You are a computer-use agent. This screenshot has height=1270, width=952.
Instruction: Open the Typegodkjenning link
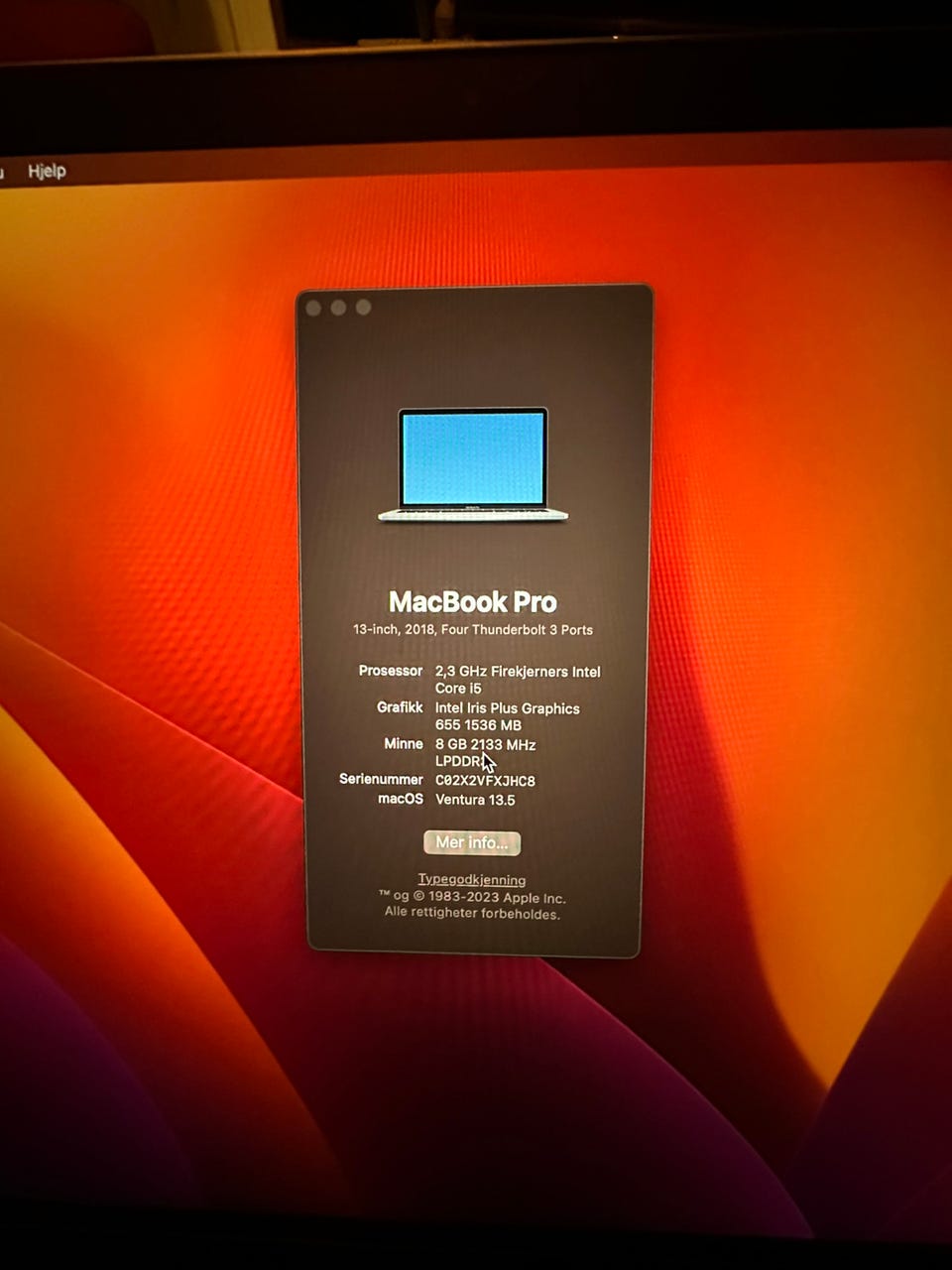pyautogui.click(x=472, y=879)
